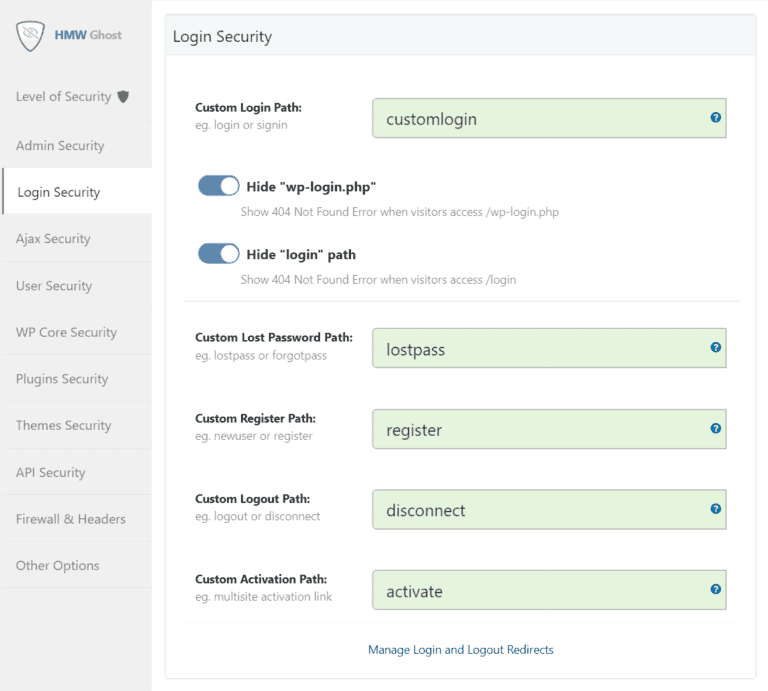Viewport: 768px width, 691px height.
Task: Click help icon in Custom Activation Path field
Action: coord(715,589)
